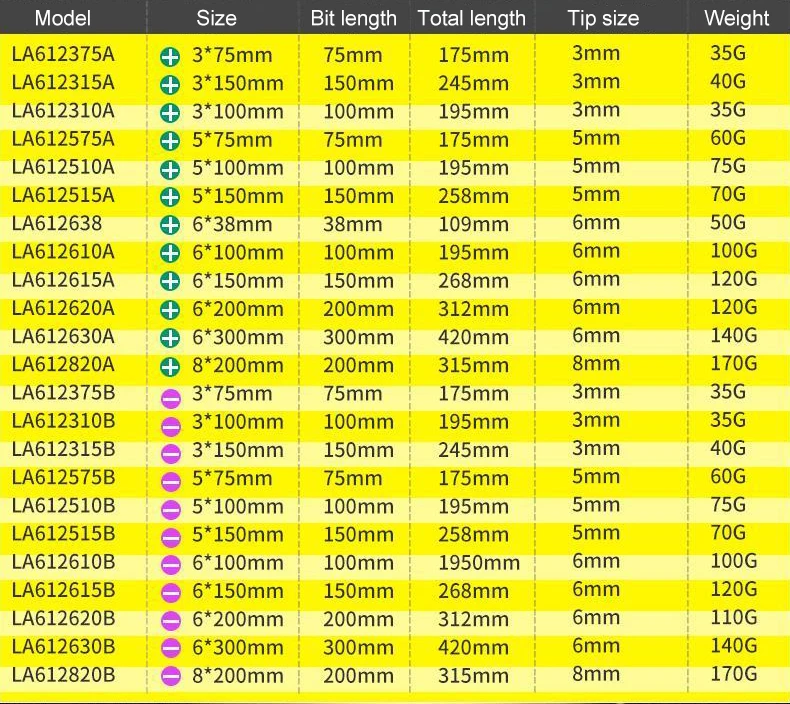The image size is (790, 704).
Task: Click the purple minus icon in LA612615B row
Action: (171, 593)
